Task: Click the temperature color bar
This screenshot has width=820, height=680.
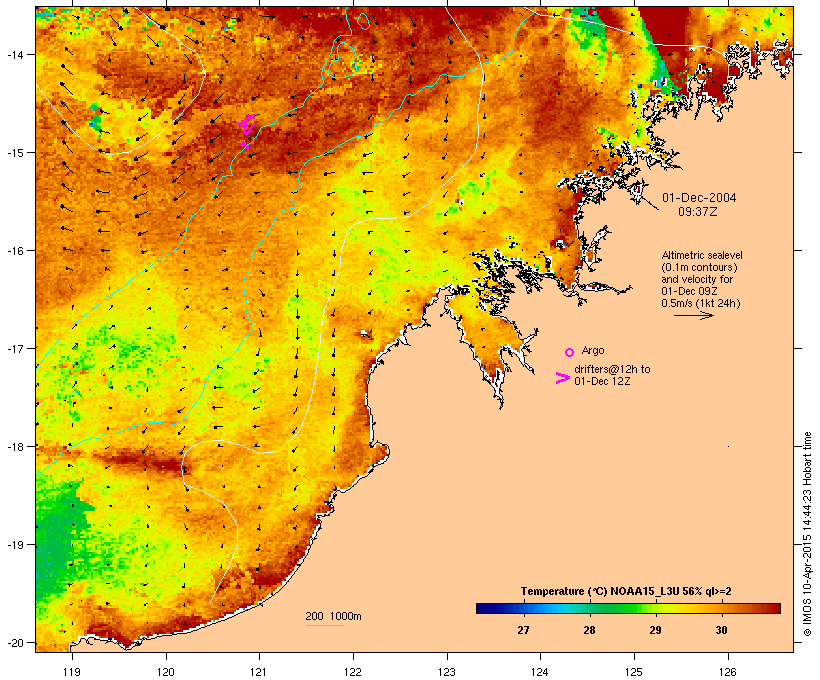Action: coord(628,608)
